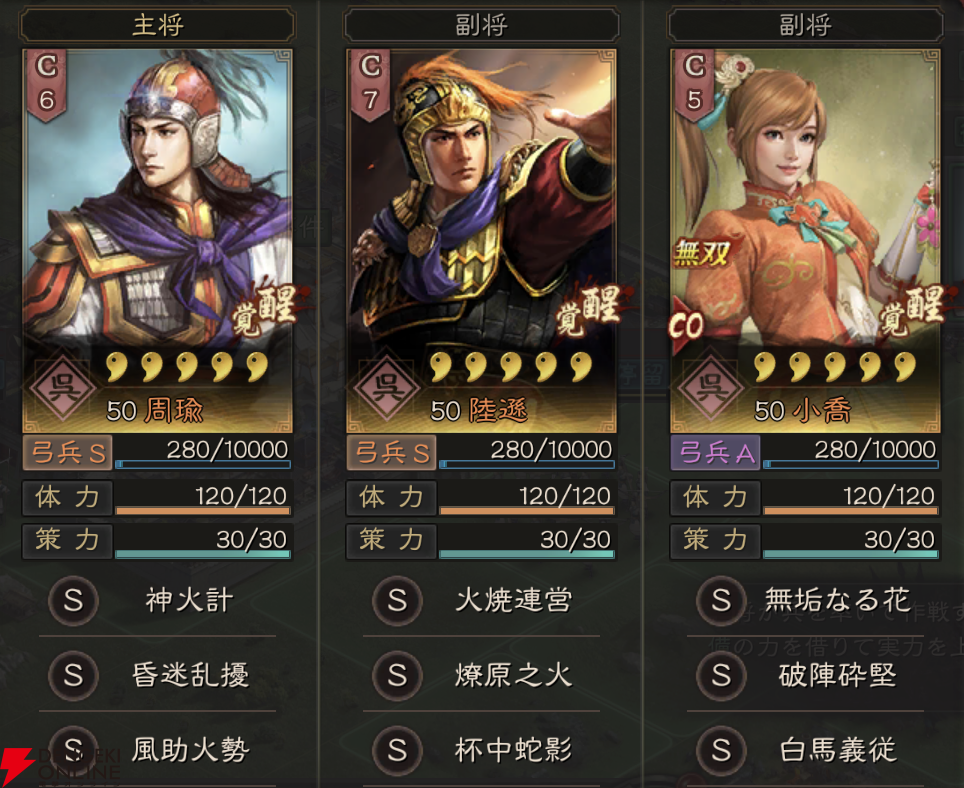Click the CO tag on 小喬's portrait
Image resolution: width=964 pixels, height=788 pixels.
[686, 326]
